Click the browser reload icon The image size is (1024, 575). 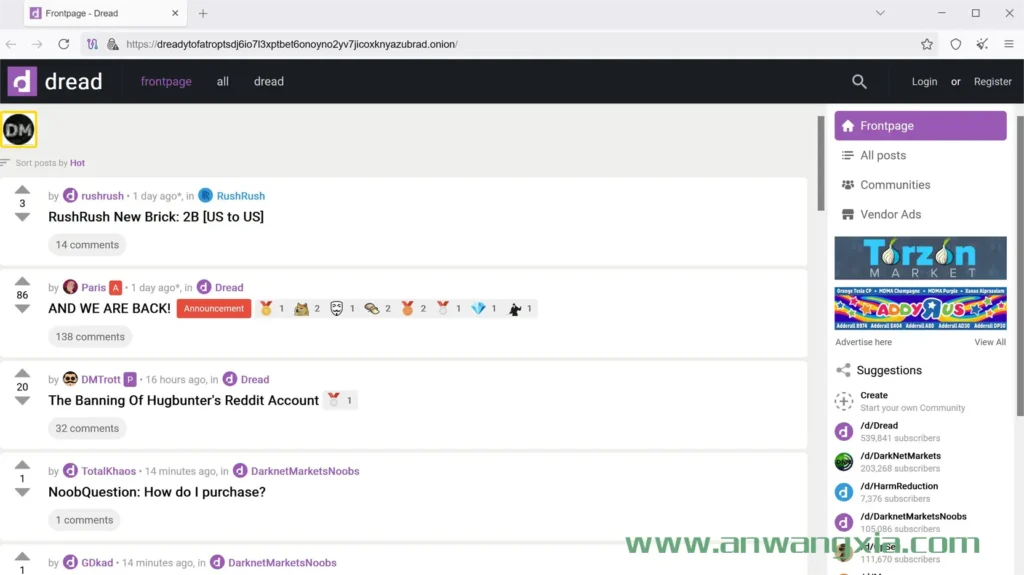point(64,44)
